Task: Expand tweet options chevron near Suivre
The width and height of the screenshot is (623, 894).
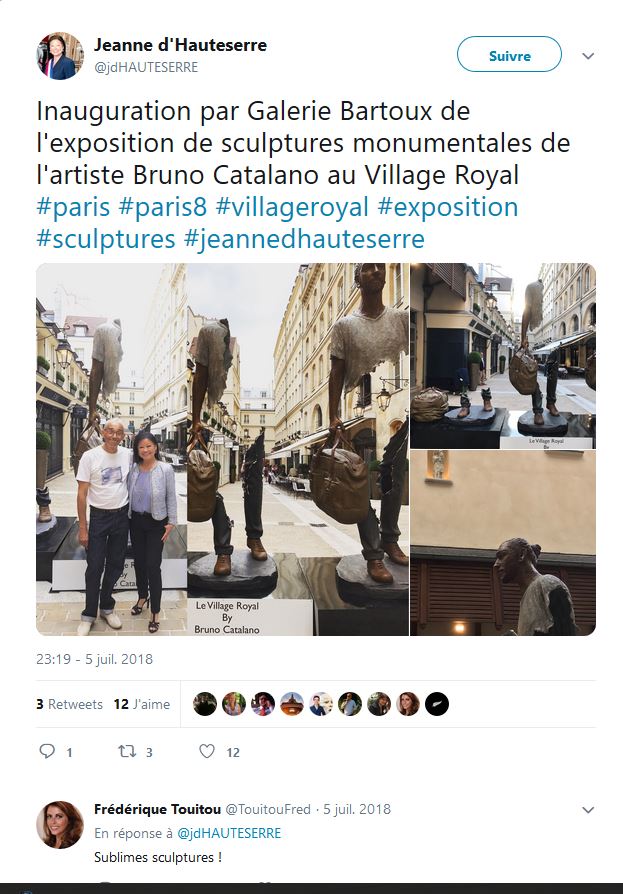Action: click(588, 56)
